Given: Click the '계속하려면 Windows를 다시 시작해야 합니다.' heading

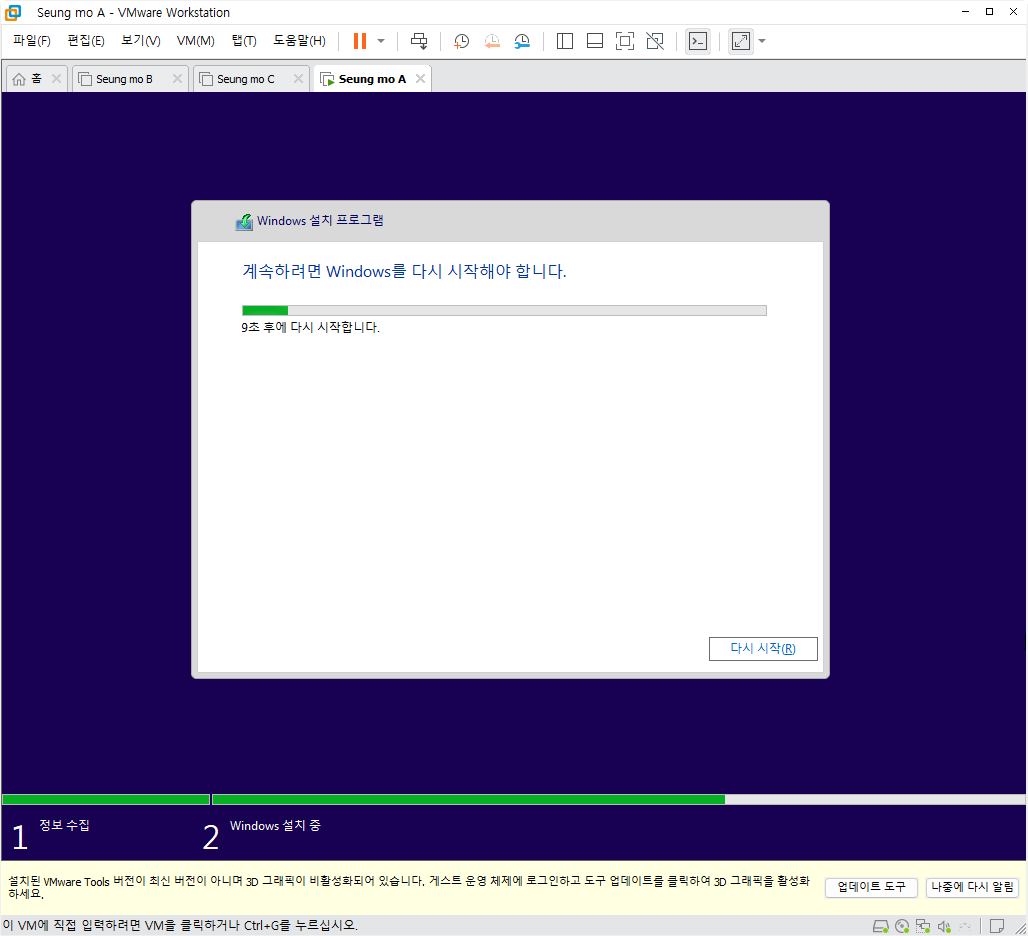Looking at the screenshot, I should click(x=404, y=271).
